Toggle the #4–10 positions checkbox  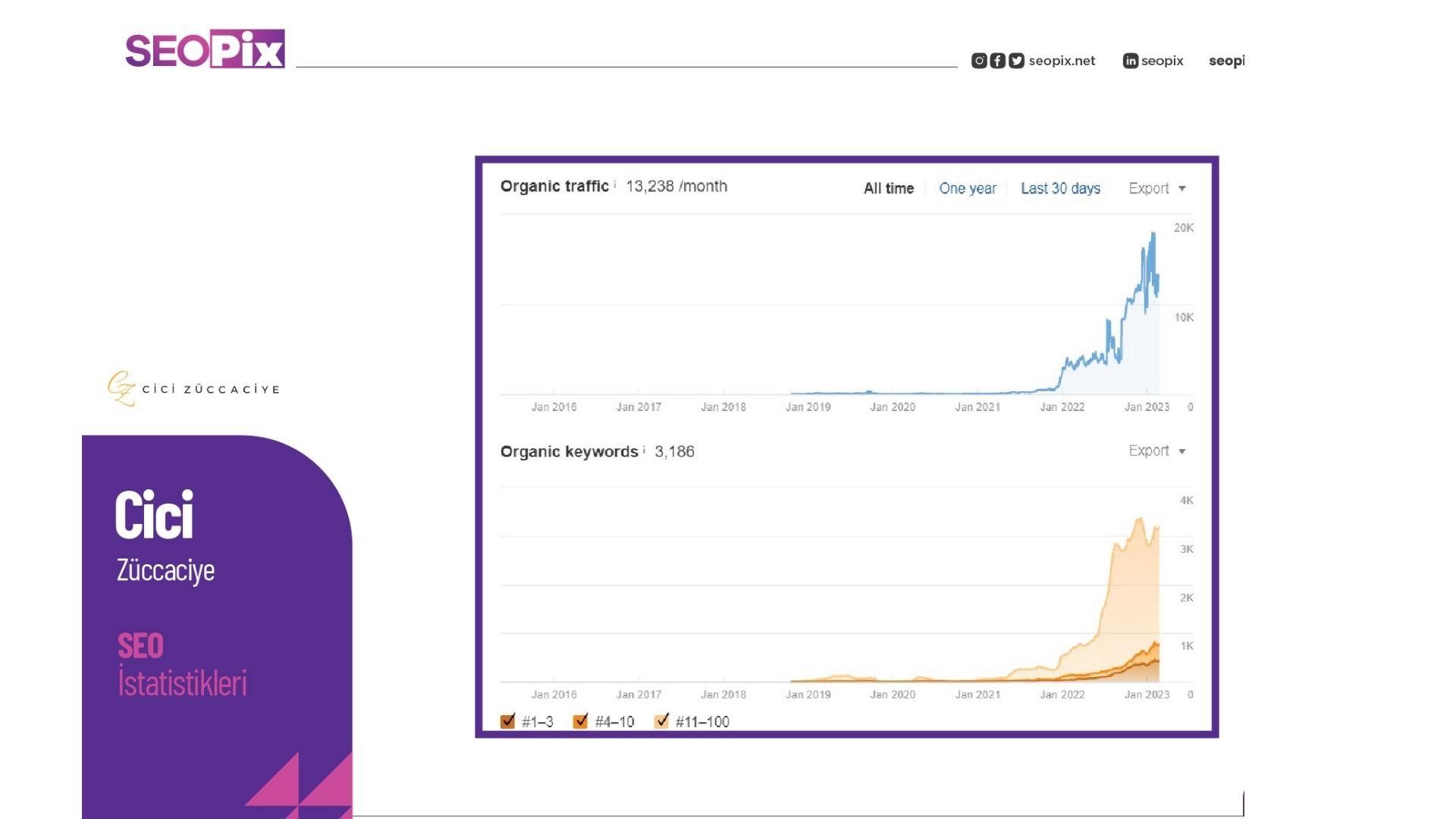[581, 721]
